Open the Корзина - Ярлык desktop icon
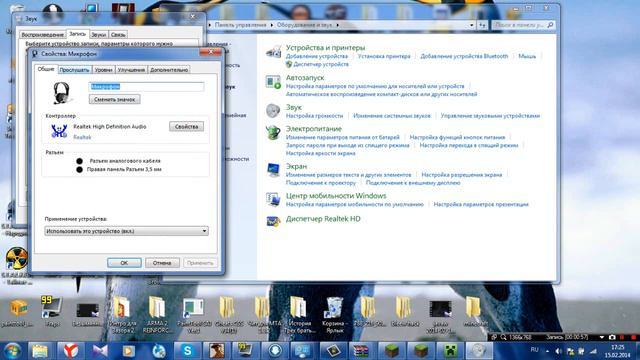Viewport: 640px width, 360px height. point(334,315)
